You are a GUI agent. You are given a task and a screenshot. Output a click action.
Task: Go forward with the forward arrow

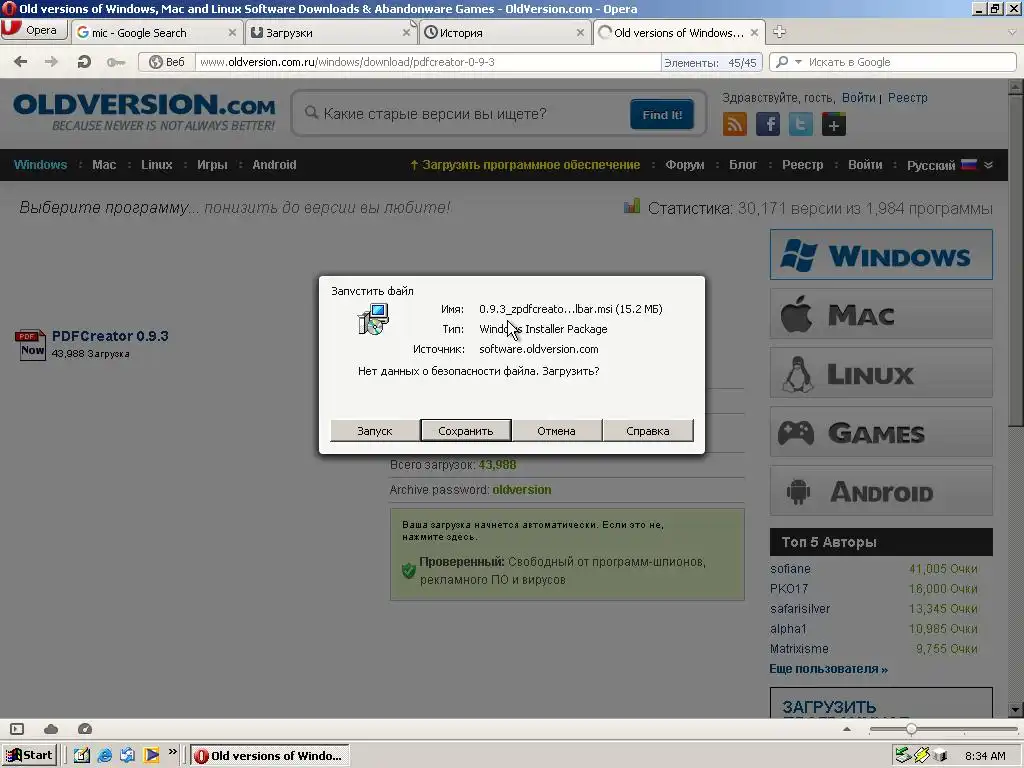click(x=51, y=62)
